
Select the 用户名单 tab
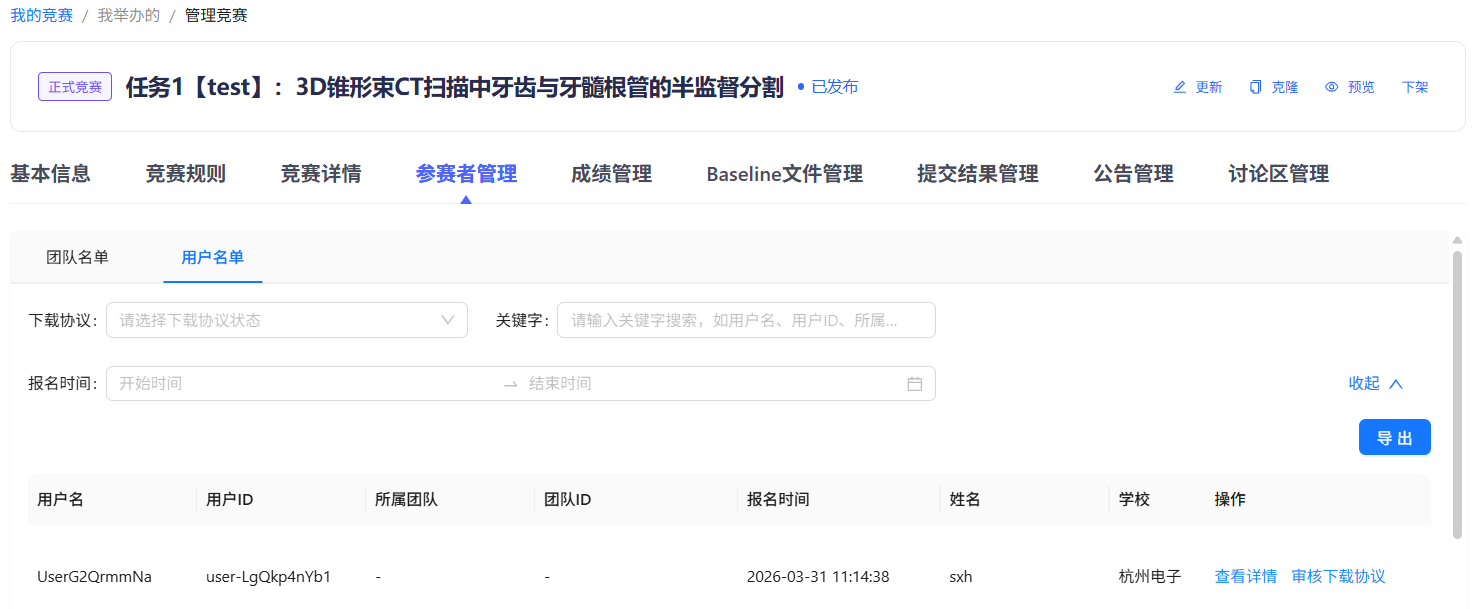(x=212, y=257)
